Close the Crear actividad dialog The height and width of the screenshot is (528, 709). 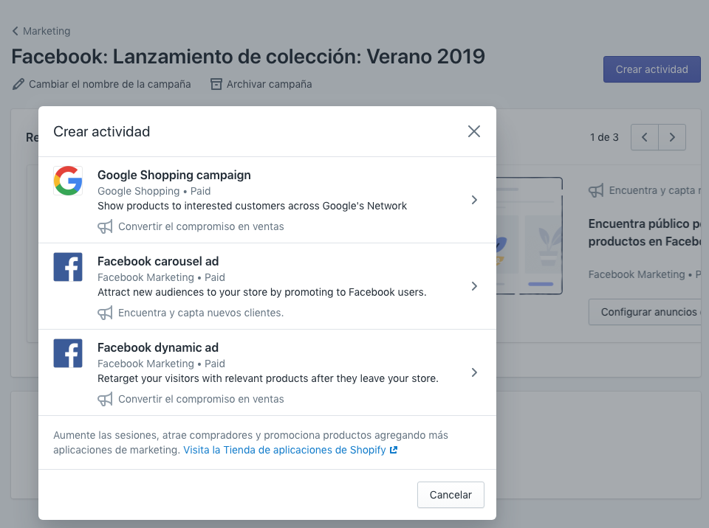tap(474, 131)
